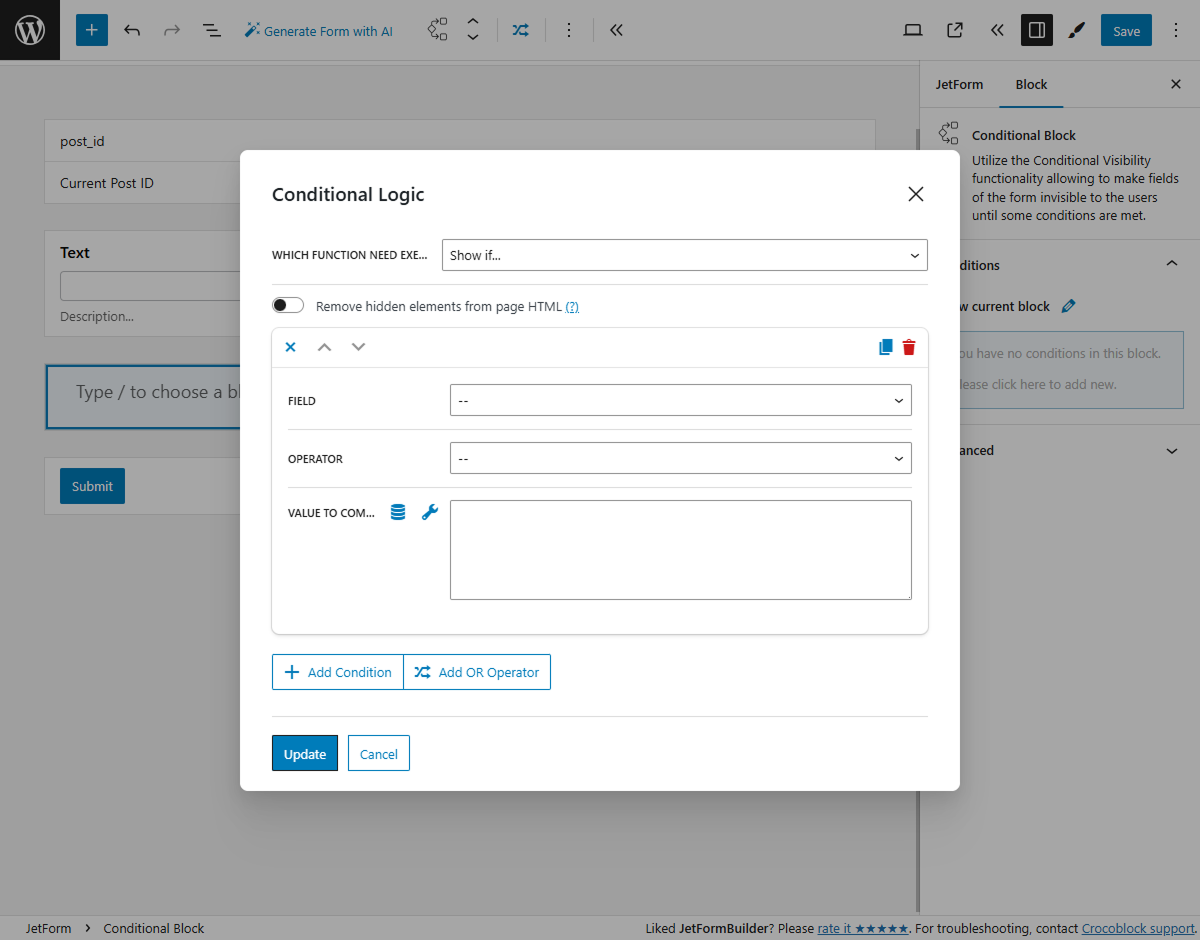The image size is (1200, 940).
Task: Click the conditional logic shuffle icon in toolbar
Action: coord(520,30)
